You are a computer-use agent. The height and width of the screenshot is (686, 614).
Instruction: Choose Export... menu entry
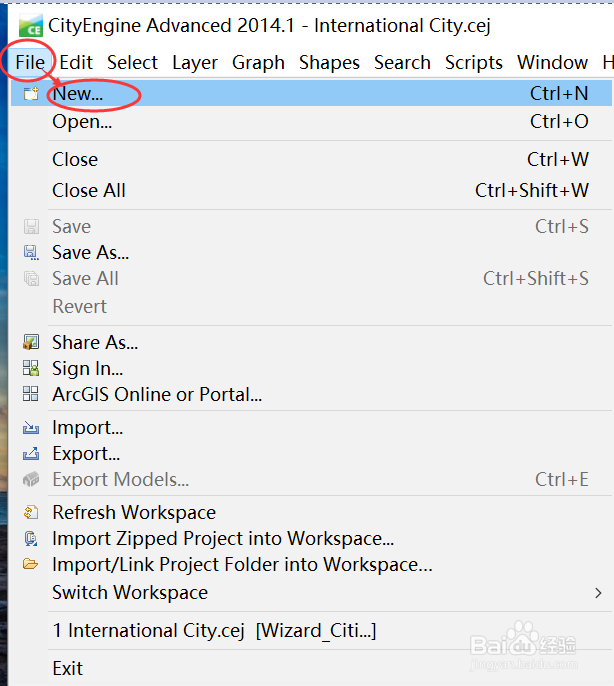tap(311, 454)
